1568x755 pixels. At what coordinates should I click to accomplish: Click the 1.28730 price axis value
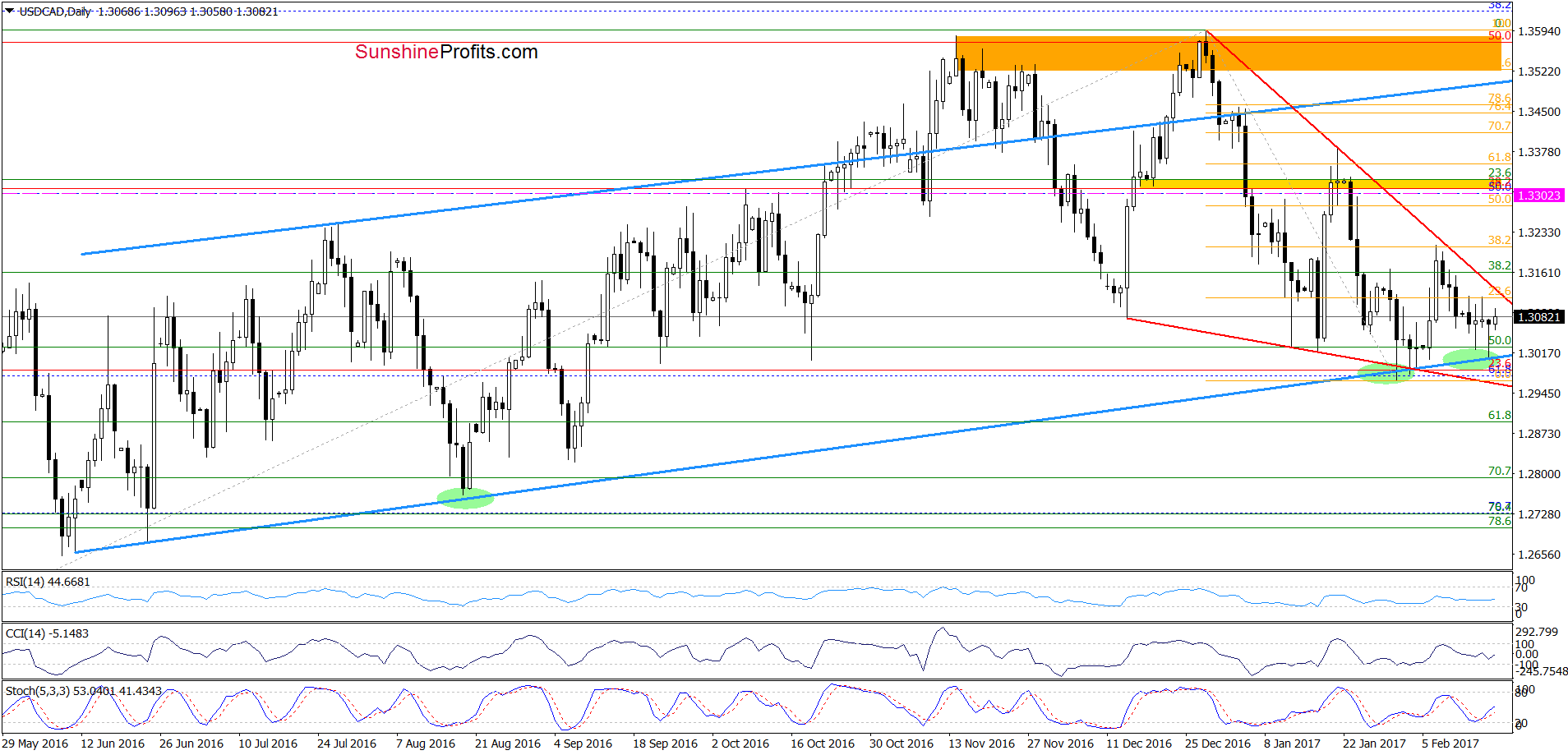[x=1539, y=434]
